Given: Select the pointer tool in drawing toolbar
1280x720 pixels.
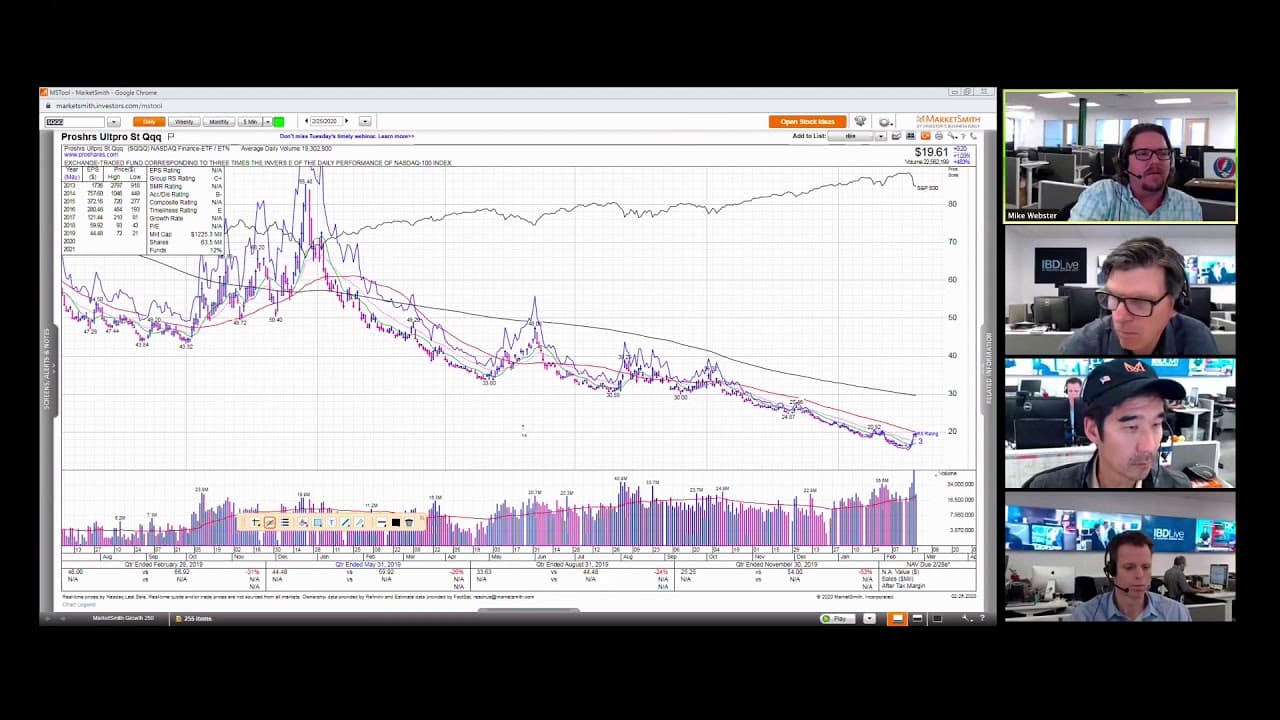Looking at the screenshot, I should click(256, 523).
